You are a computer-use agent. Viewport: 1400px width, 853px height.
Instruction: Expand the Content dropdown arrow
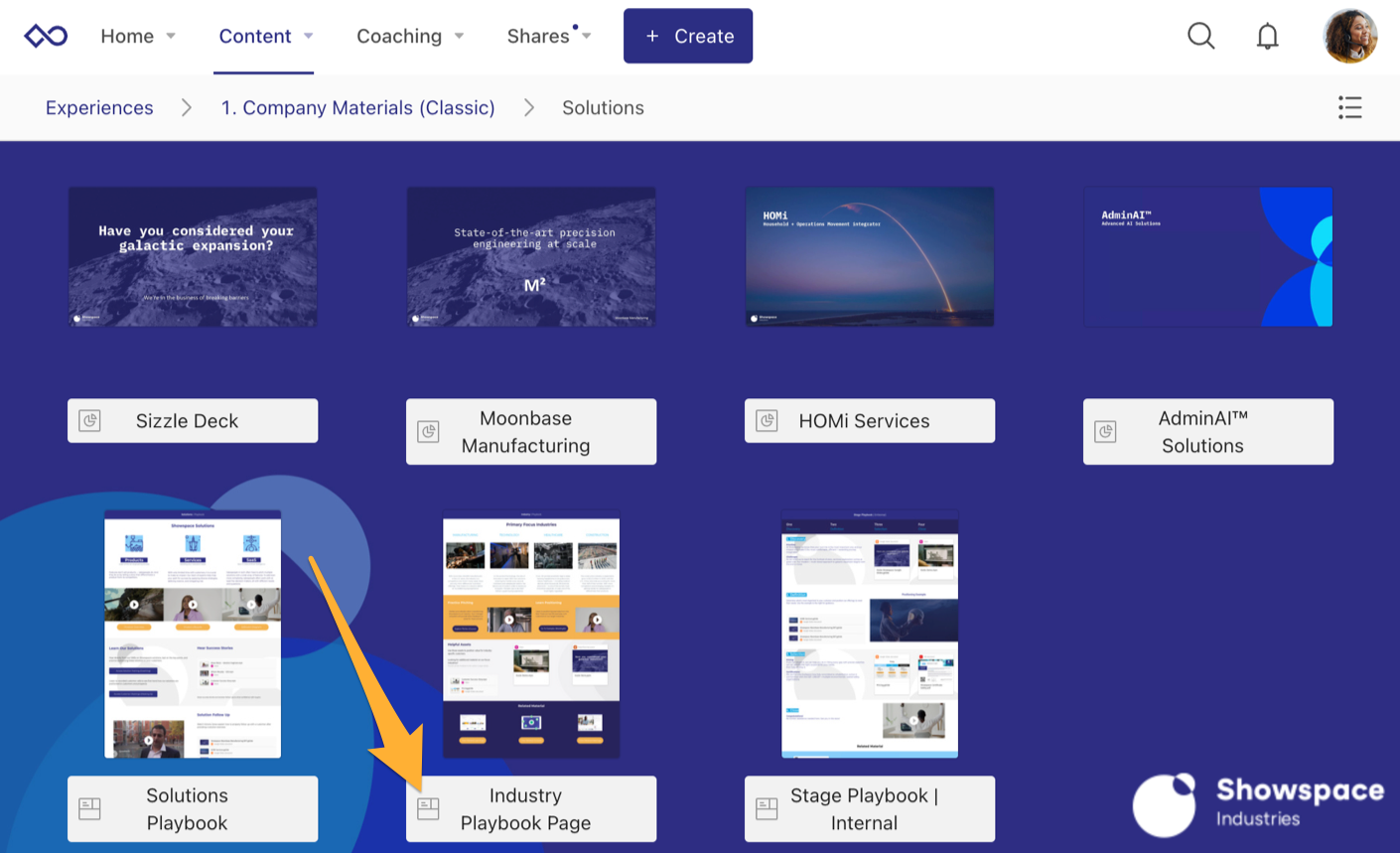[x=308, y=36]
